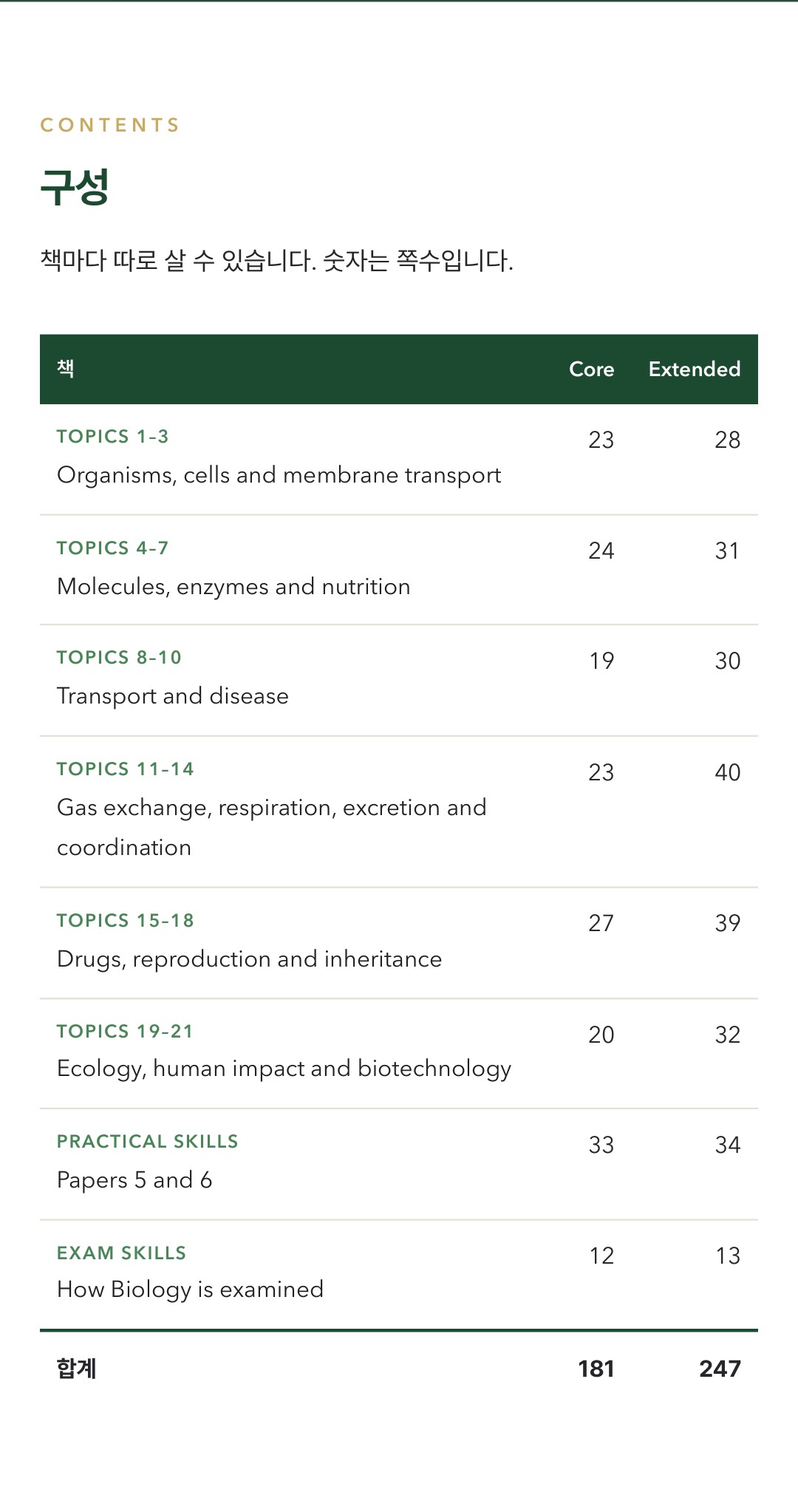Click the subtitle sentence starting with 책마다
The height and width of the screenshot is (1512, 798).
pyautogui.click(x=276, y=260)
